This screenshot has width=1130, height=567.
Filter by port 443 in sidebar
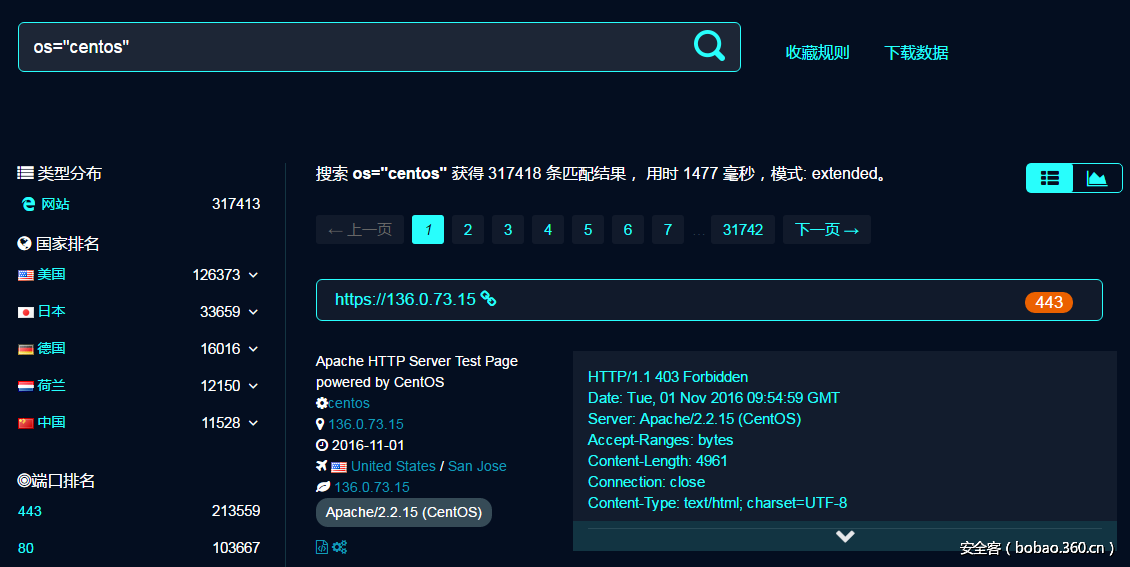(30, 512)
